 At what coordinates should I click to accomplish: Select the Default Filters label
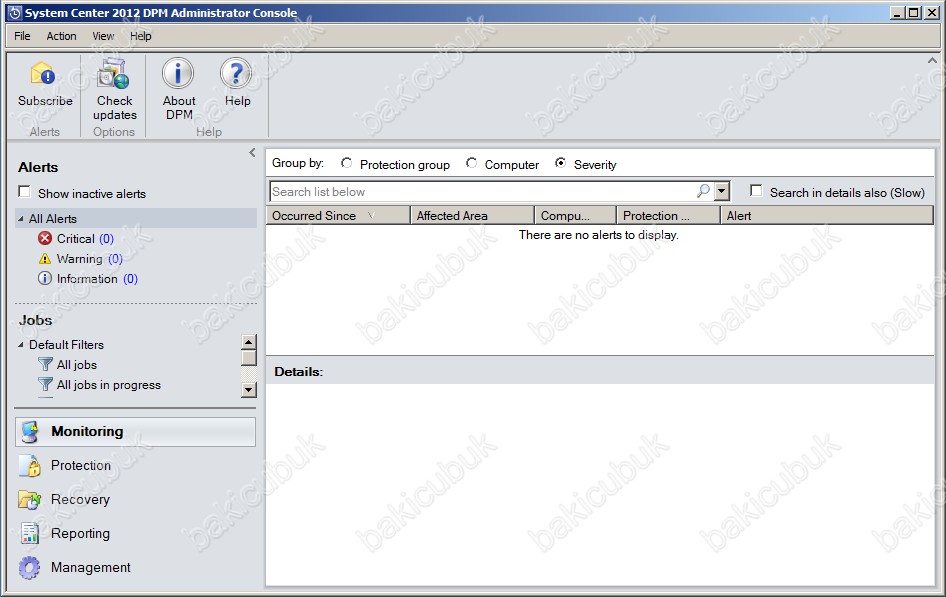(x=66, y=345)
